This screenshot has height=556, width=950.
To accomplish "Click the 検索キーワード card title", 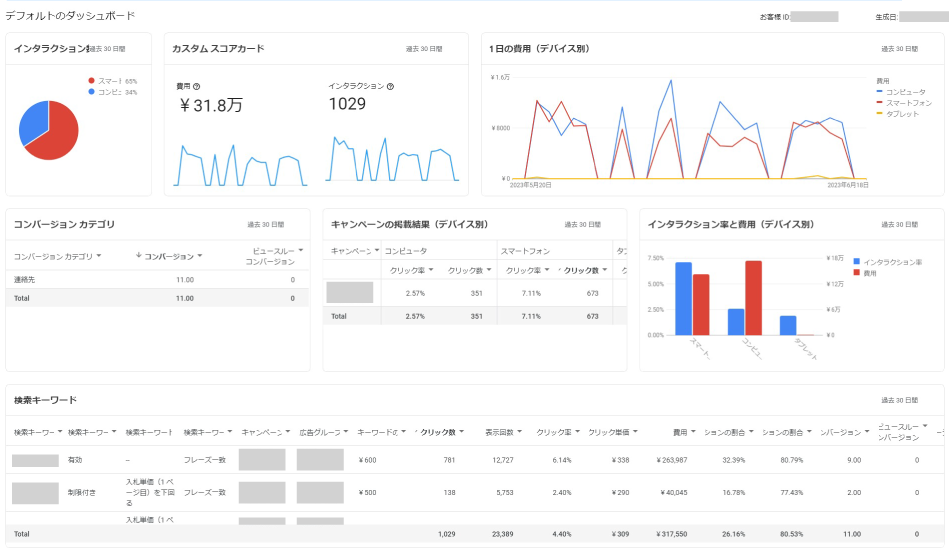I will [45, 400].
